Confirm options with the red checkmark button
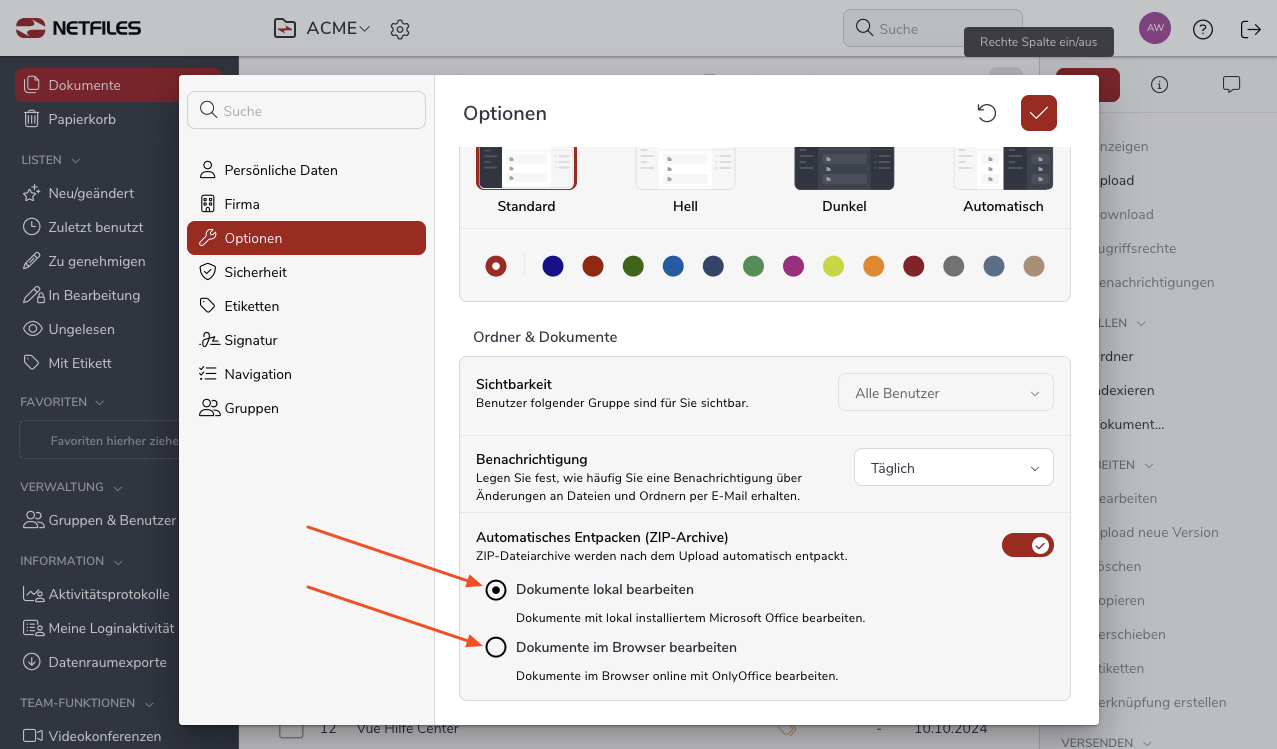This screenshot has width=1277, height=749. [x=1039, y=113]
